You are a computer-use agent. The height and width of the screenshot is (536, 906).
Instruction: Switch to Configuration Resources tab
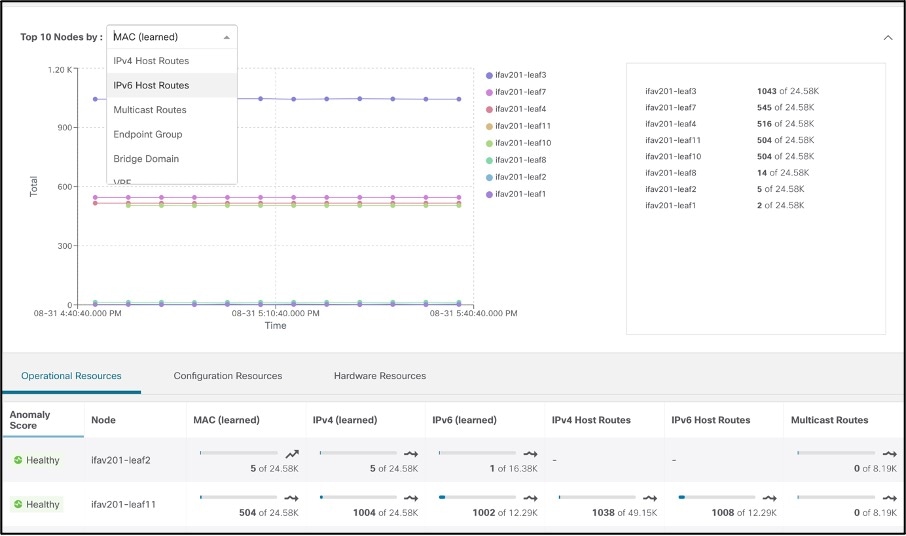[x=228, y=376]
